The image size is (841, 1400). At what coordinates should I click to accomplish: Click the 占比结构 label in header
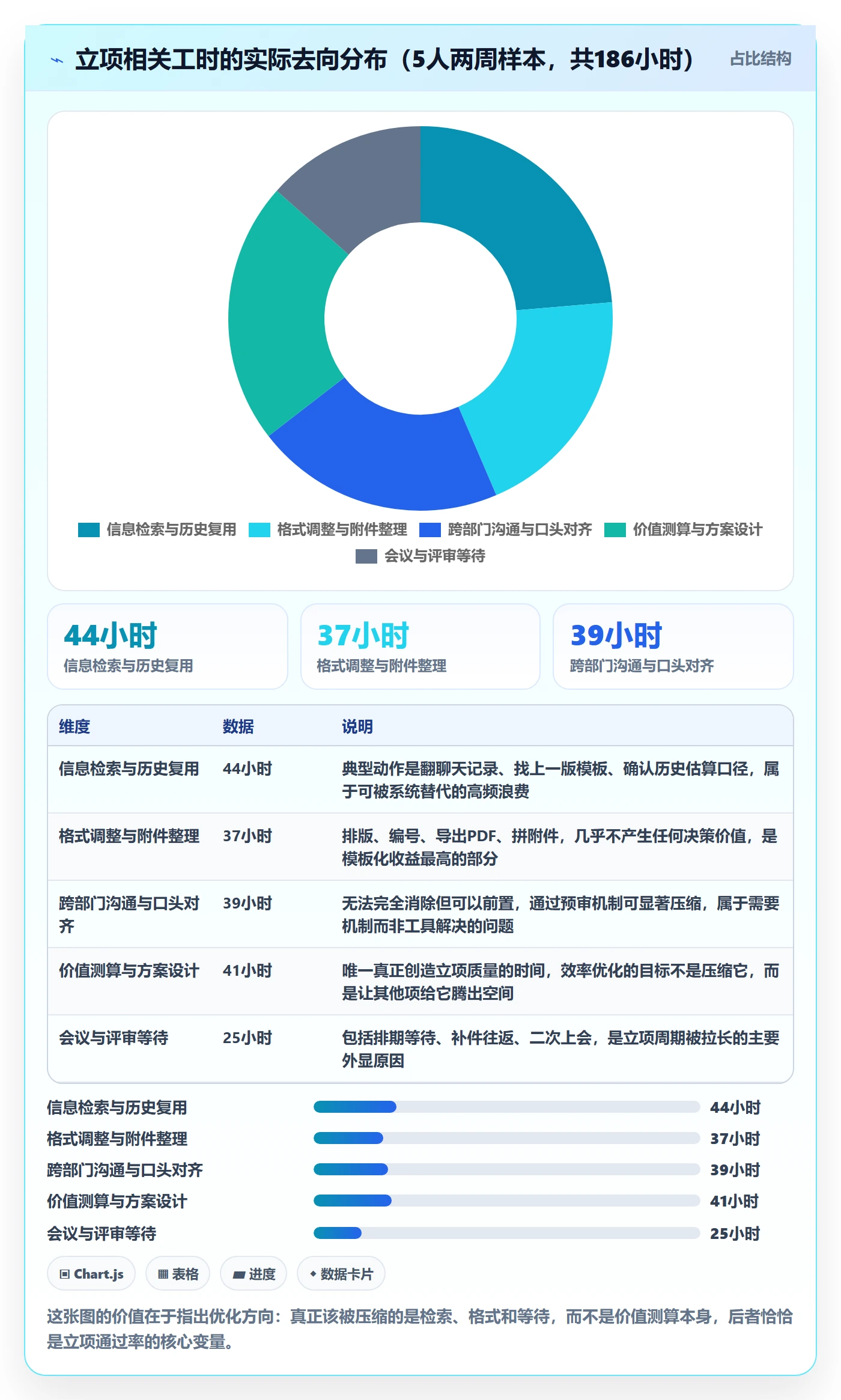click(x=760, y=59)
